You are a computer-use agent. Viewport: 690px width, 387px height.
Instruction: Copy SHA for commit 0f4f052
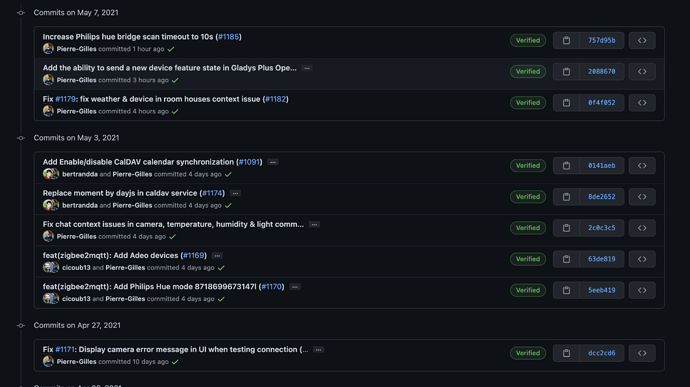[566, 103]
